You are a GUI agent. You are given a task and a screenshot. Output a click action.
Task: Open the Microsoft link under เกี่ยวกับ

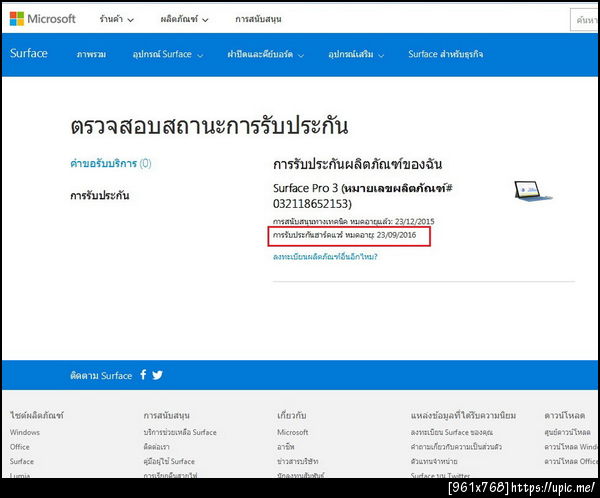293,432
